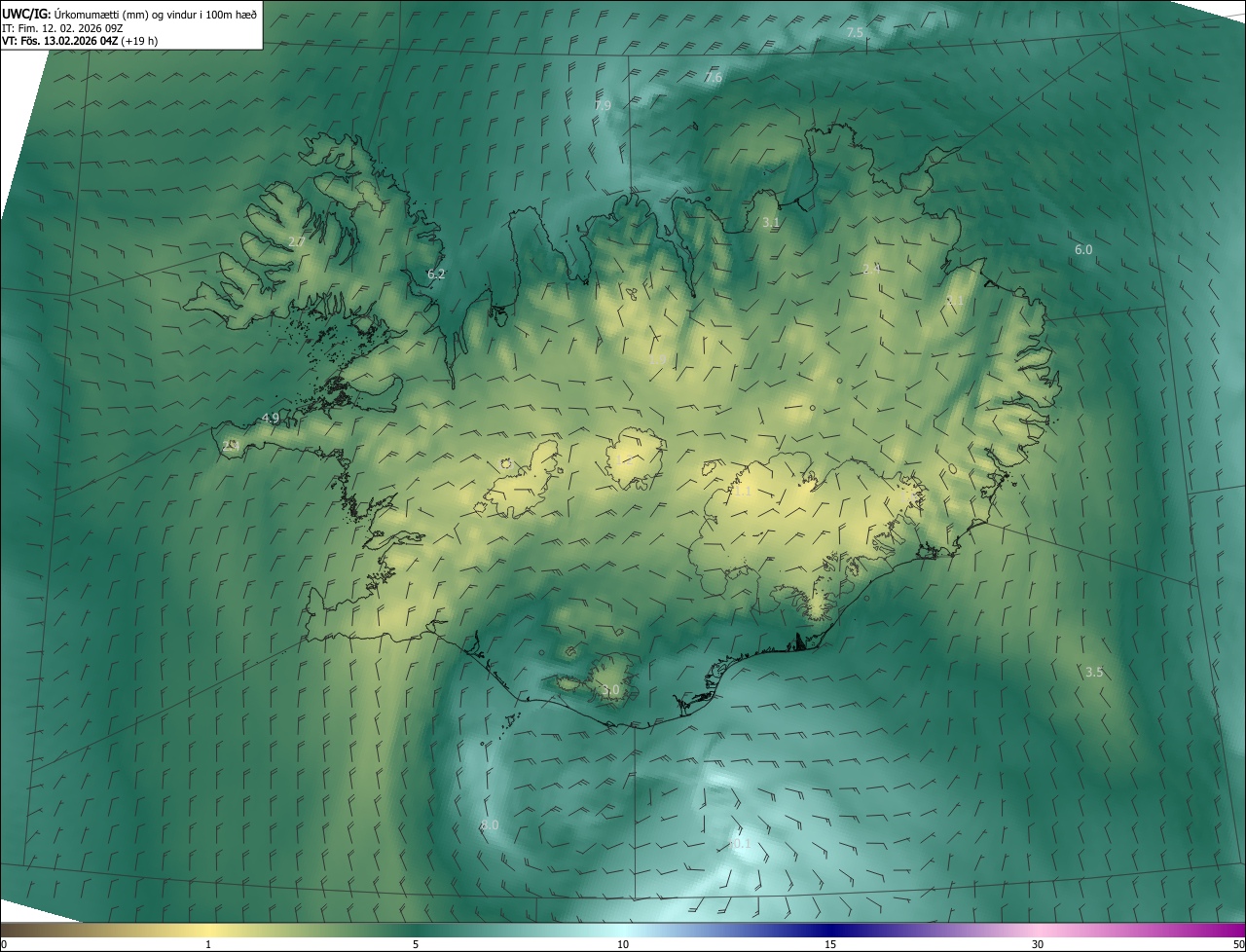
Task: Click the 0 tick on color scale
Action: coord(4,944)
